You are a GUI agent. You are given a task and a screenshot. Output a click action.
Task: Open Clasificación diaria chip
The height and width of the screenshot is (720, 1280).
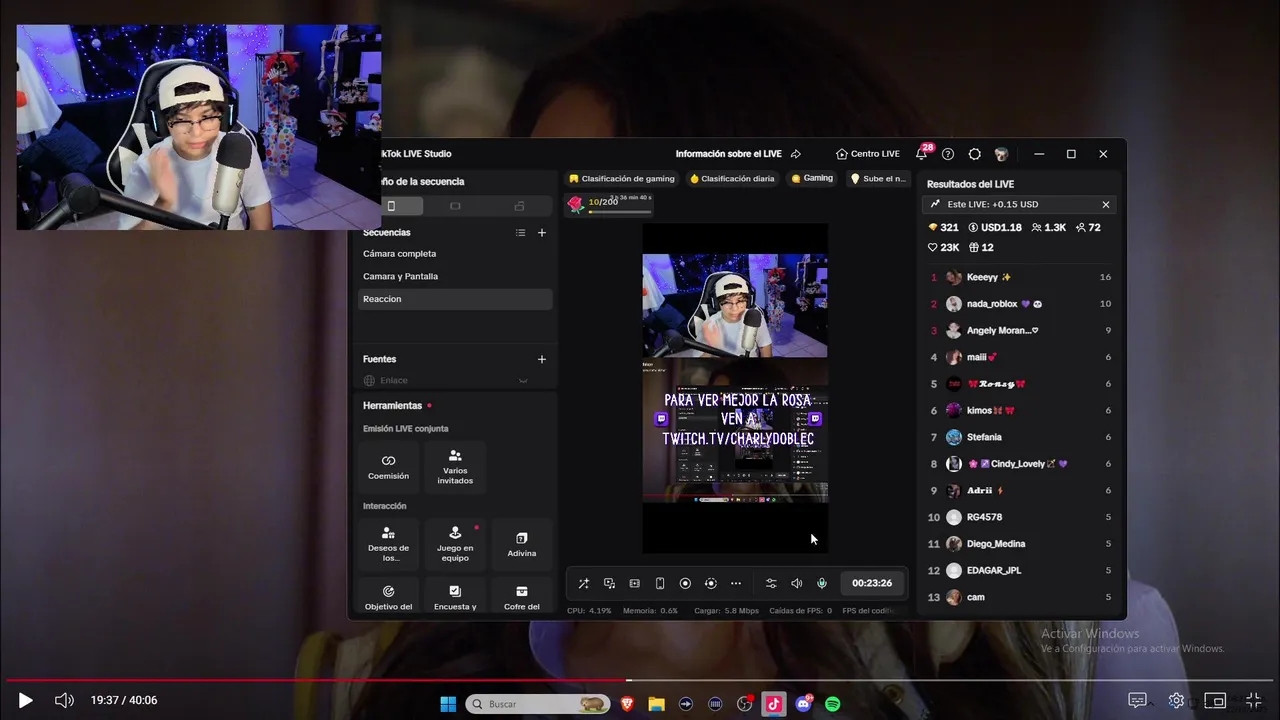click(x=732, y=179)
